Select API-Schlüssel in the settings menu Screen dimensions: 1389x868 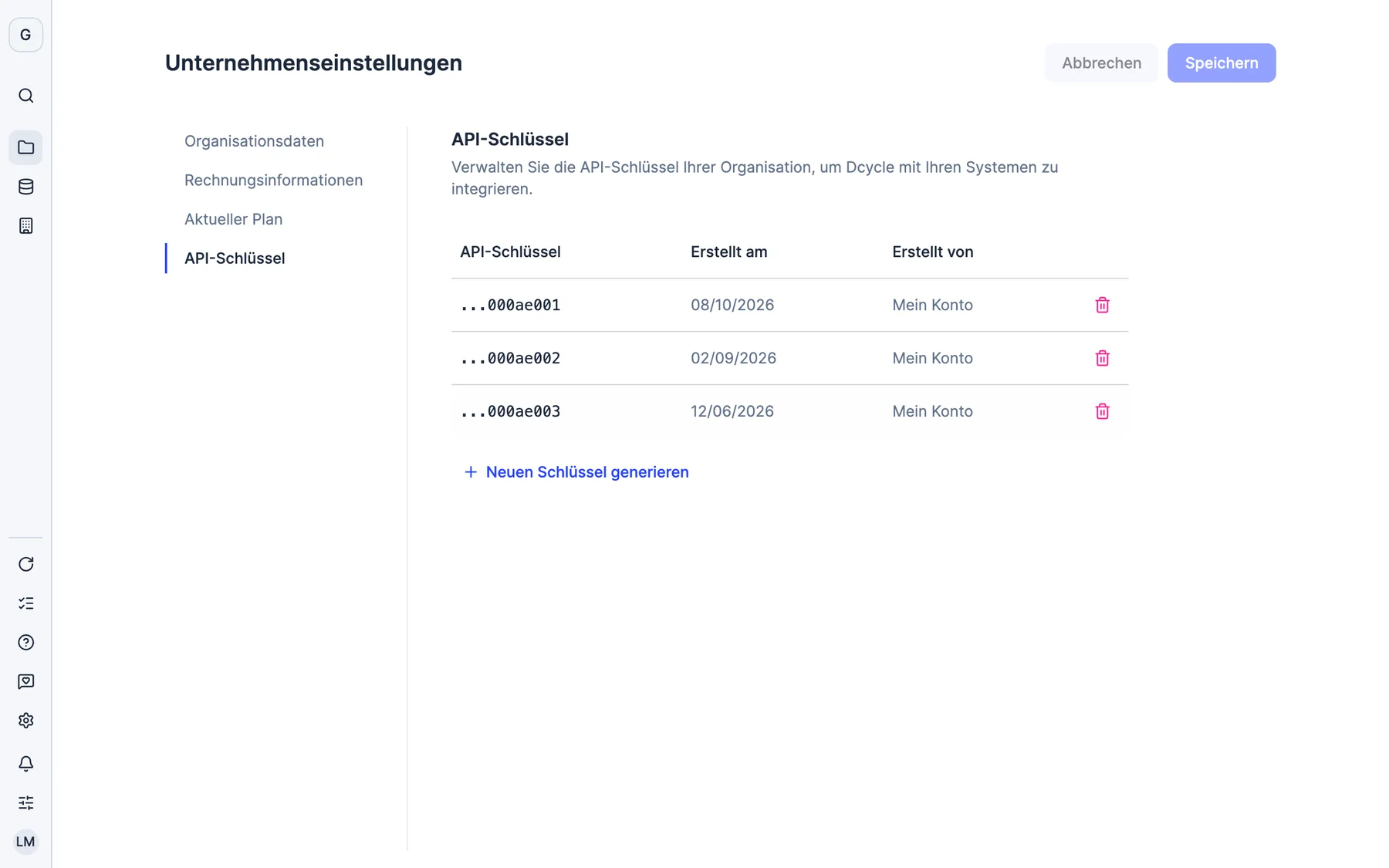(x=235, y=258)
